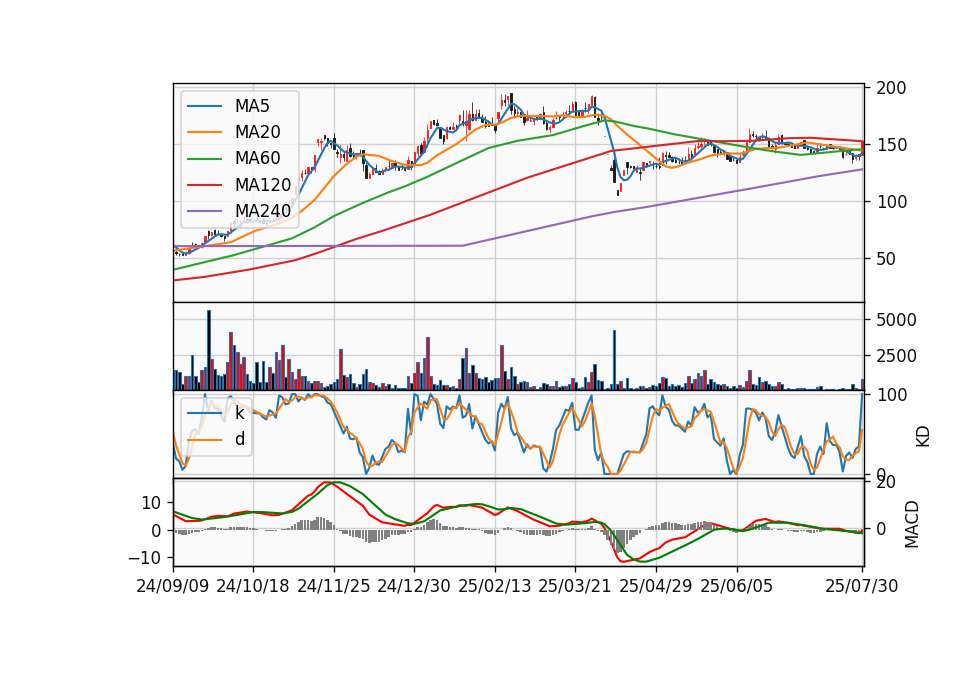This screenshot has height=690, width=960.
Task: Click the 25/06/05 date label
Action: click(737, 586)
